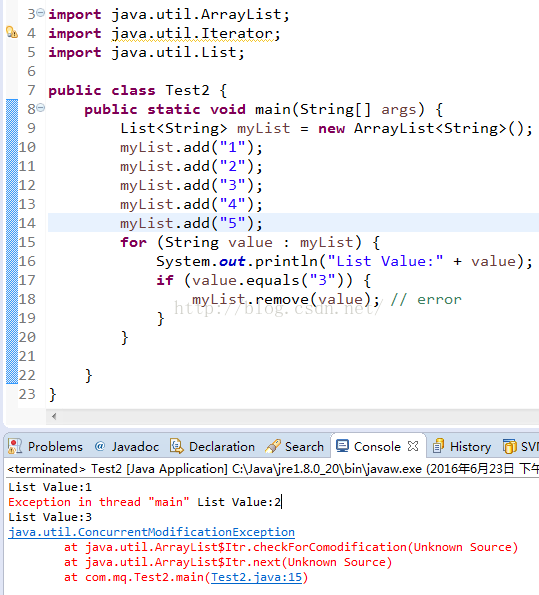Click the Search flashlight icon

pyautogui.click(x=273, y=446)
